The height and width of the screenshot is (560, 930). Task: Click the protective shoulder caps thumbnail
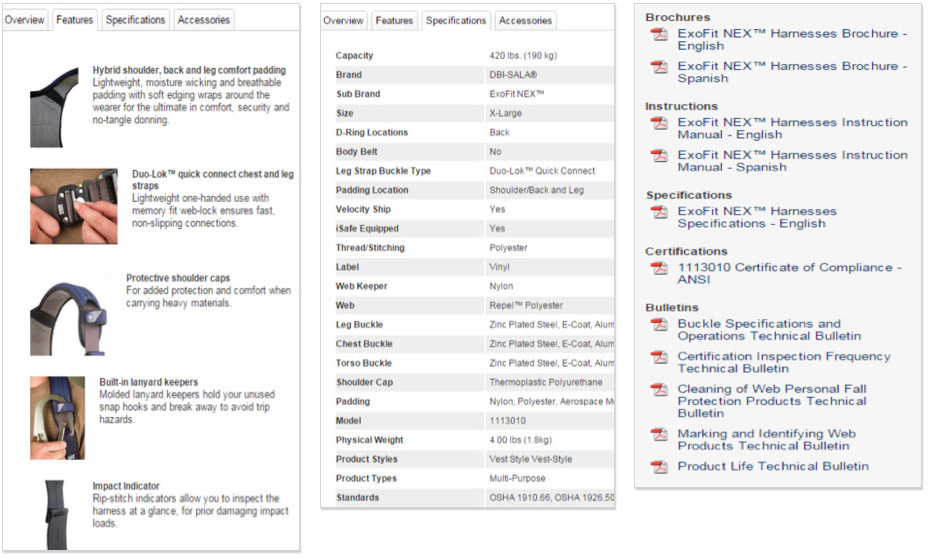[x=71, y=314]
